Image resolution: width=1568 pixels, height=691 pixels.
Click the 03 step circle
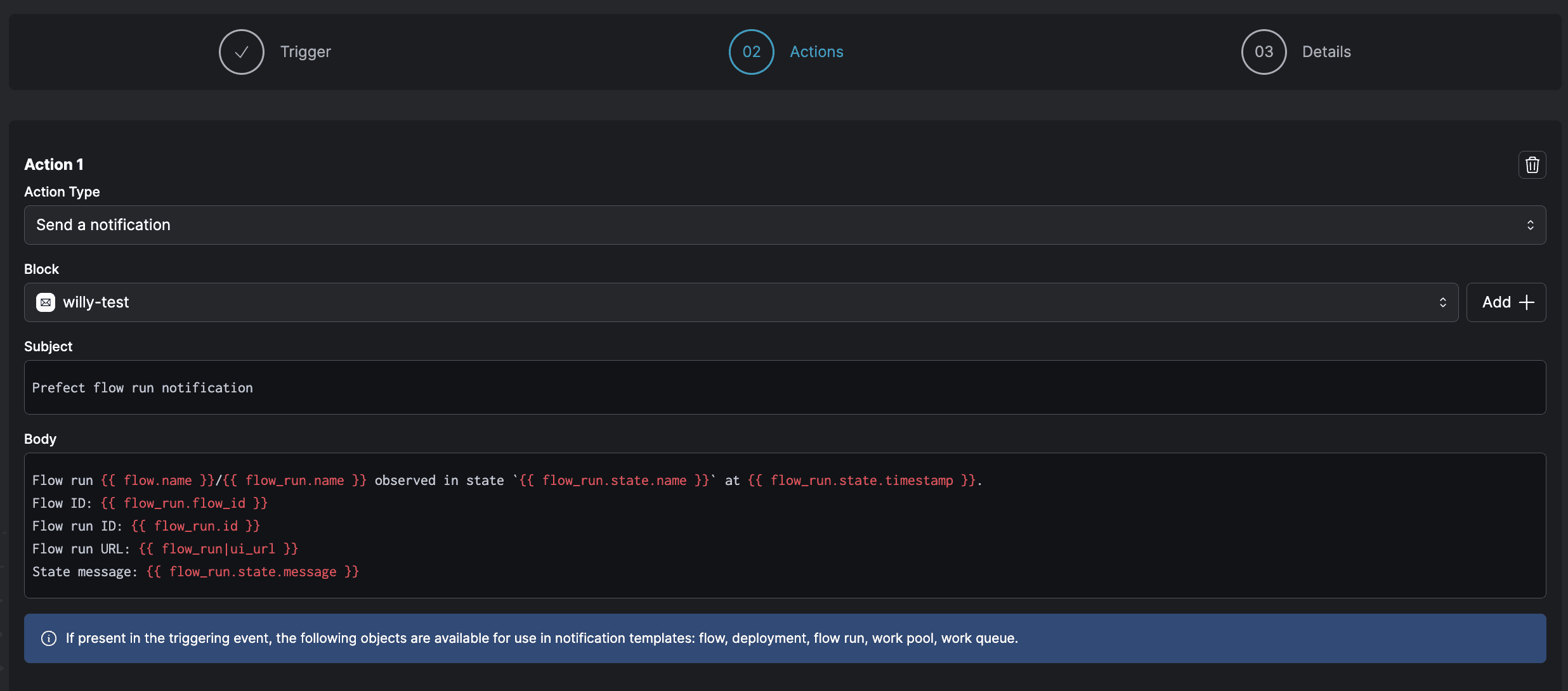click(x=1264, y=52)
